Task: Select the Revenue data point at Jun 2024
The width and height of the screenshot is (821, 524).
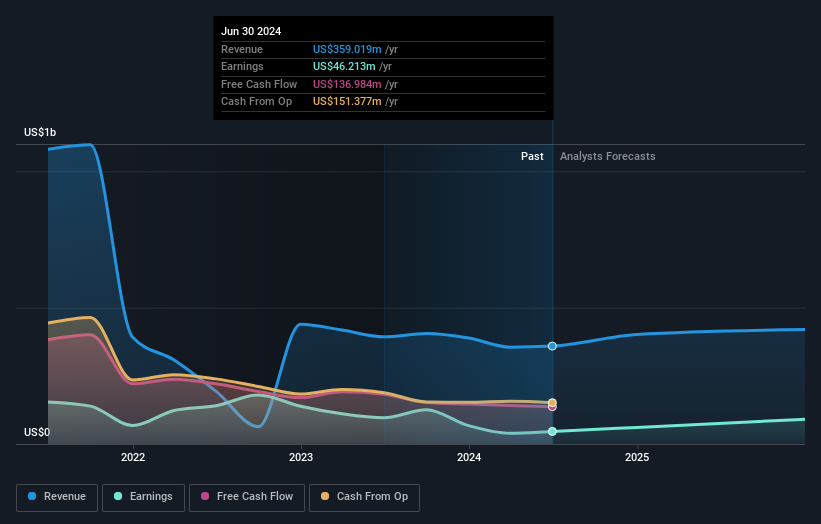Action: point(552,346)
